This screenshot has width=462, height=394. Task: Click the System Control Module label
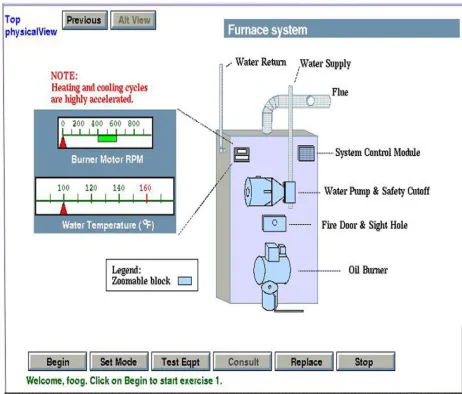click(x=377, y=153)
